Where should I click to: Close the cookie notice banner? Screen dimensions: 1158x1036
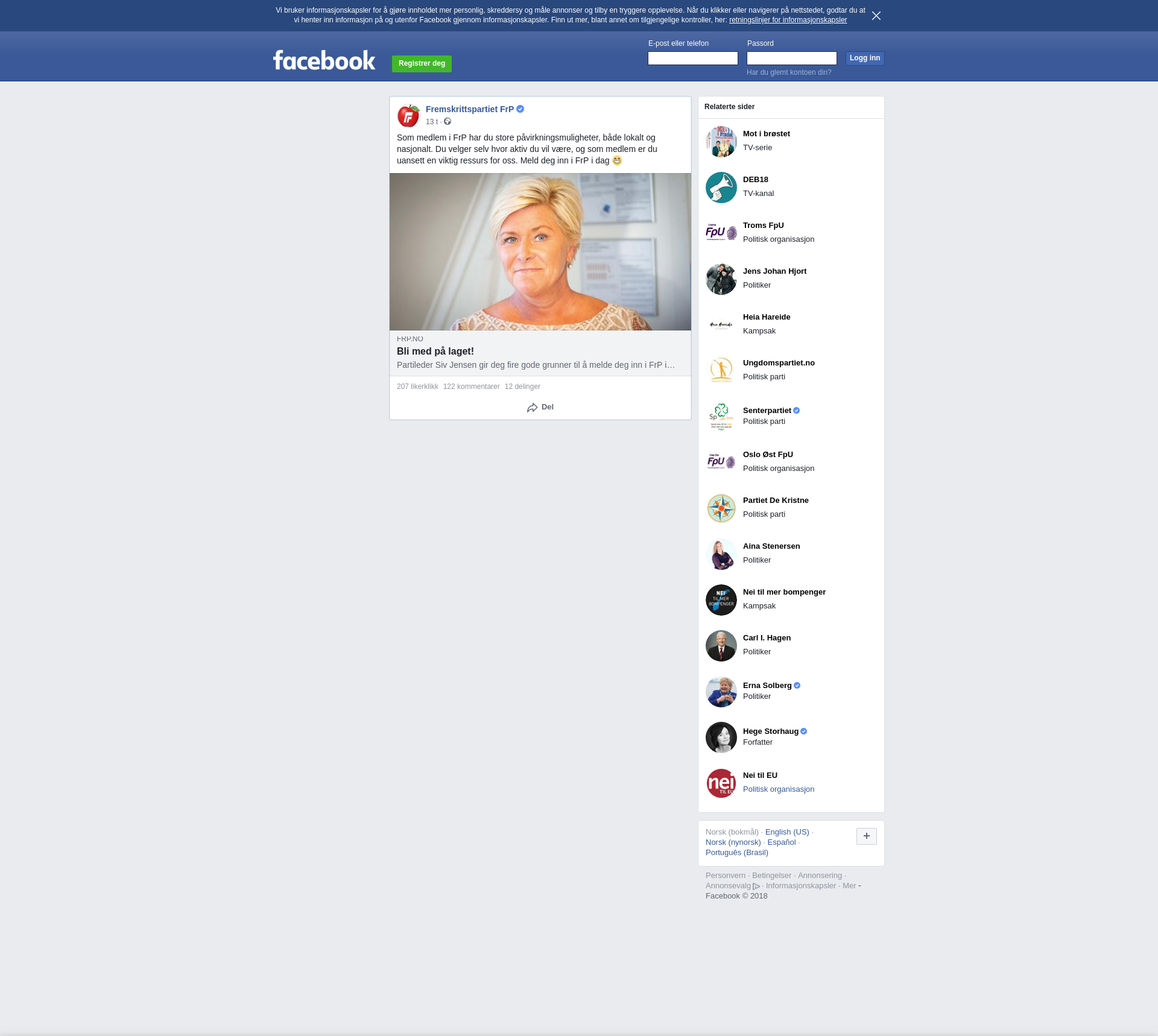876,16
